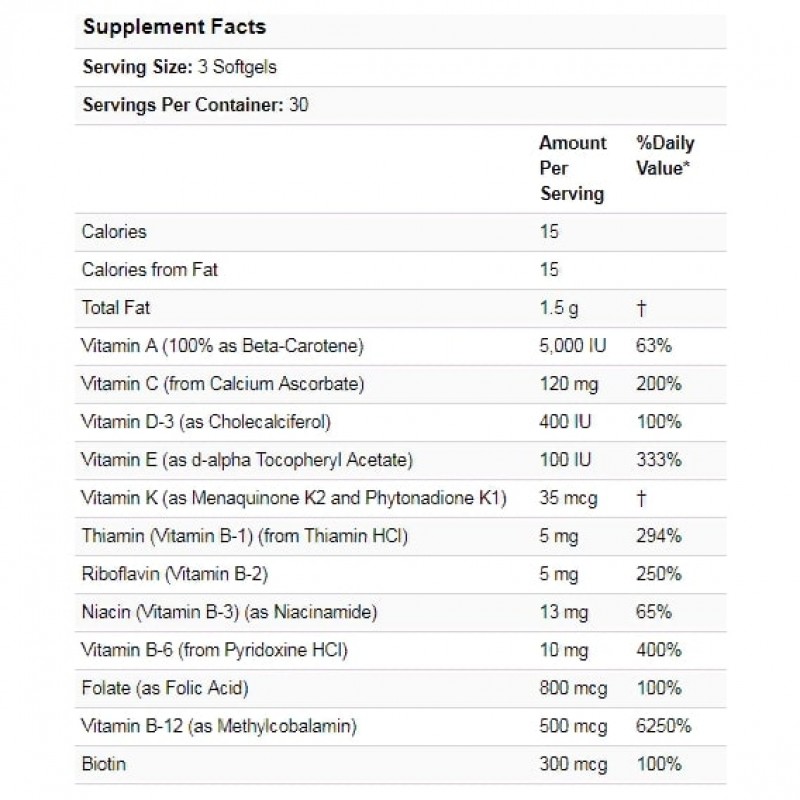Click the Total Fat row label
The height and width of the screenshot is (800, 800).
[x=116, y=308]
